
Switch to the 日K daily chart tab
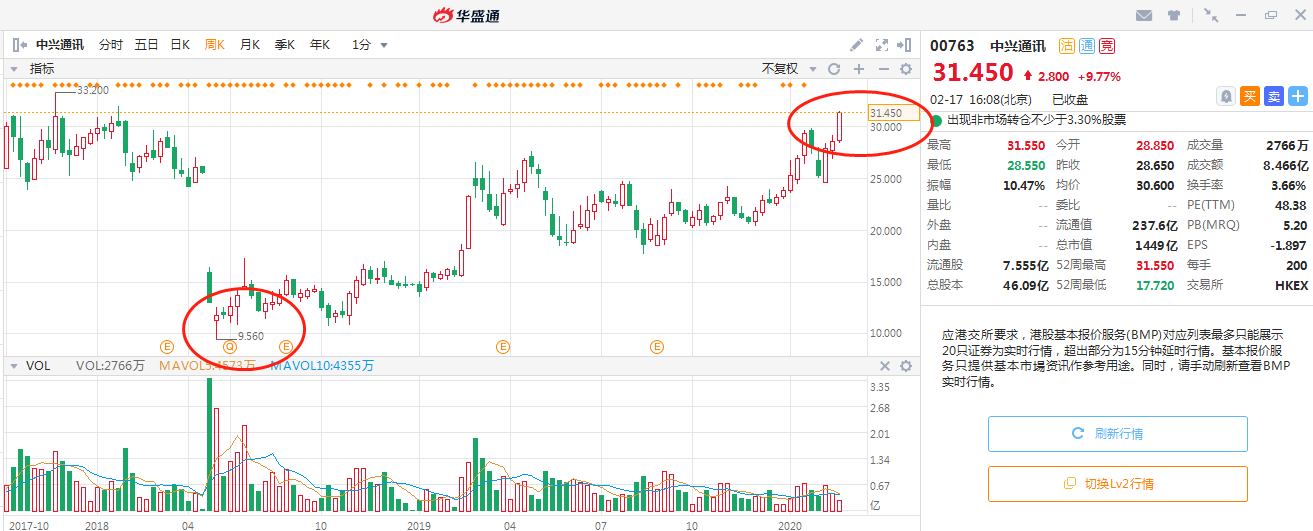(180, 45)
